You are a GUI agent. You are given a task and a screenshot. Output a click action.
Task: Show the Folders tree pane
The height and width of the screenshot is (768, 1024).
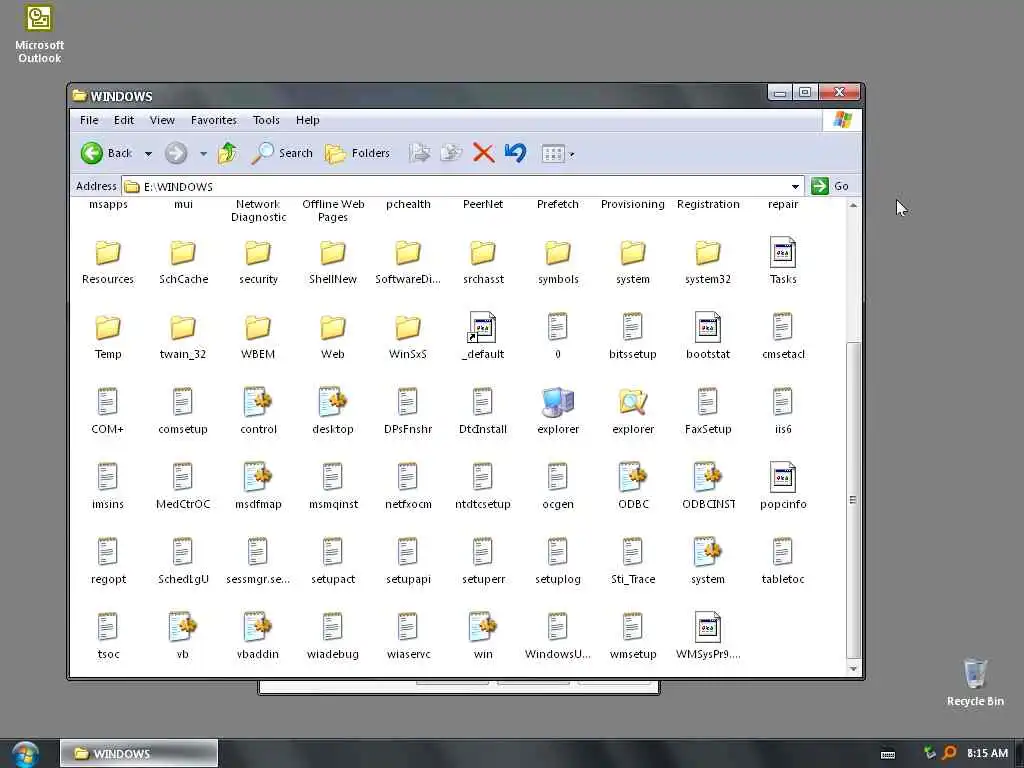tap(358, 153)
